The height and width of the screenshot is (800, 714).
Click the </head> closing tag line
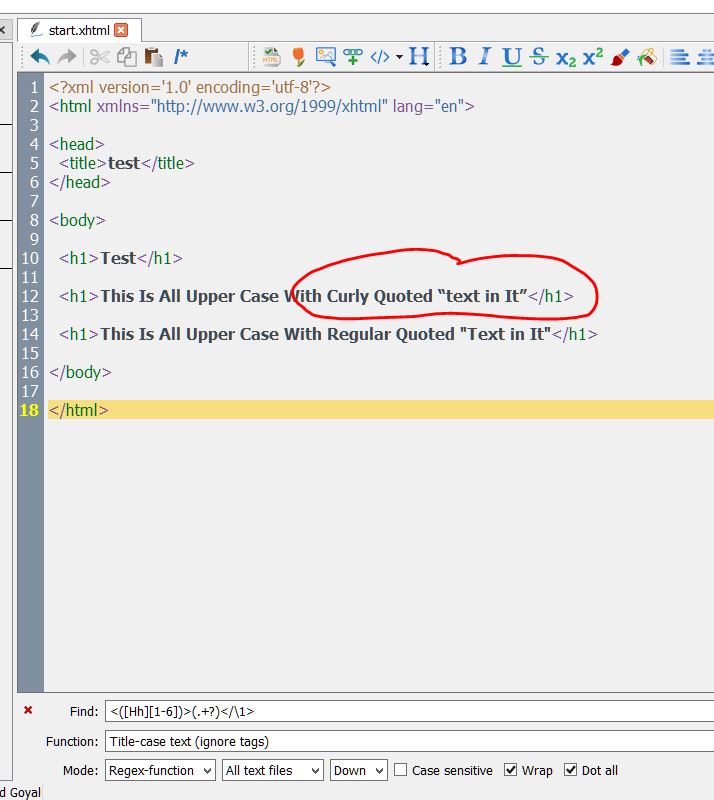coord(80,182)
